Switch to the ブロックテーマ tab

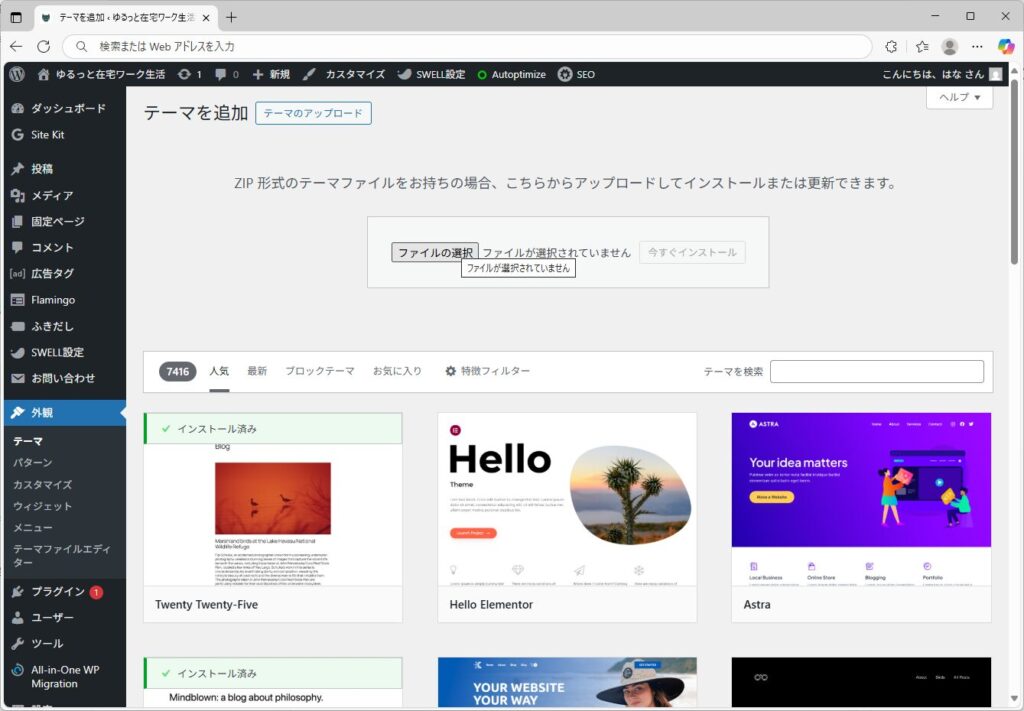(318, 370)
